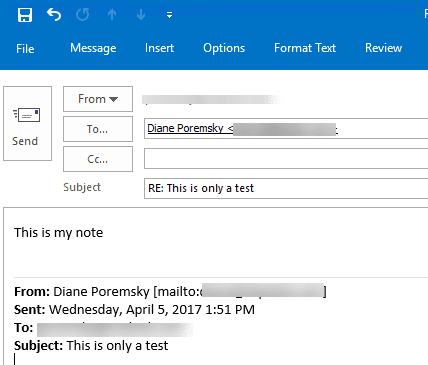This screenshot has width=428, height=365.
Task: Open the Review ribbon tab
Action: [383, 48]
